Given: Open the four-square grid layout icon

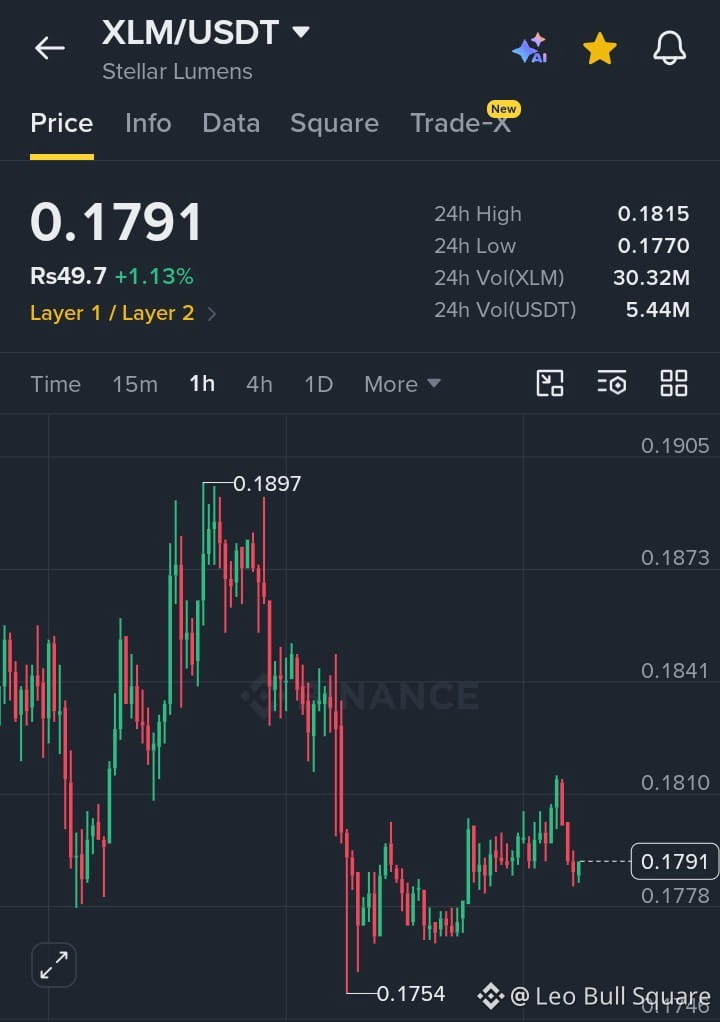Looking at the screenshot, I should click(674, 383).
